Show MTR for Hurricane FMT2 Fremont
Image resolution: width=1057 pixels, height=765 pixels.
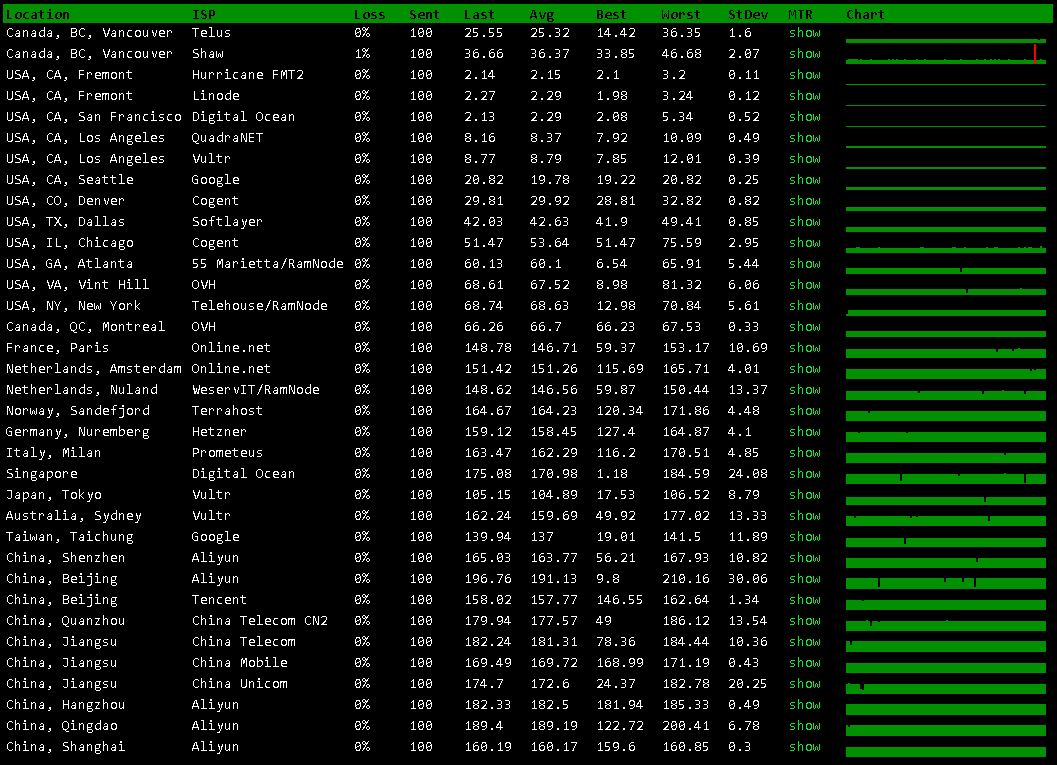click(x=804, y=74)
